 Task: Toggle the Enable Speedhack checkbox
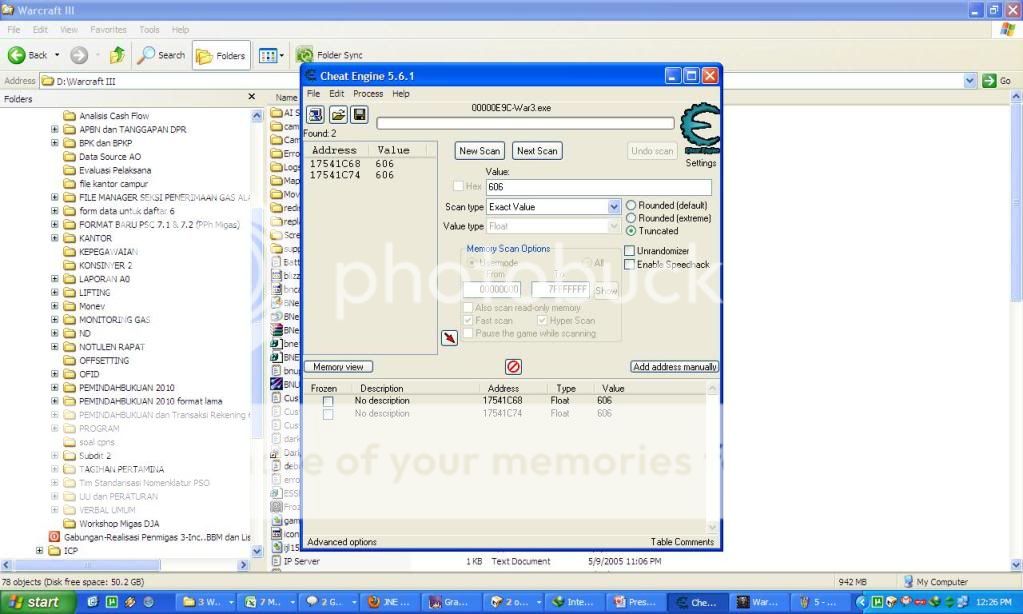pos(629,265)
